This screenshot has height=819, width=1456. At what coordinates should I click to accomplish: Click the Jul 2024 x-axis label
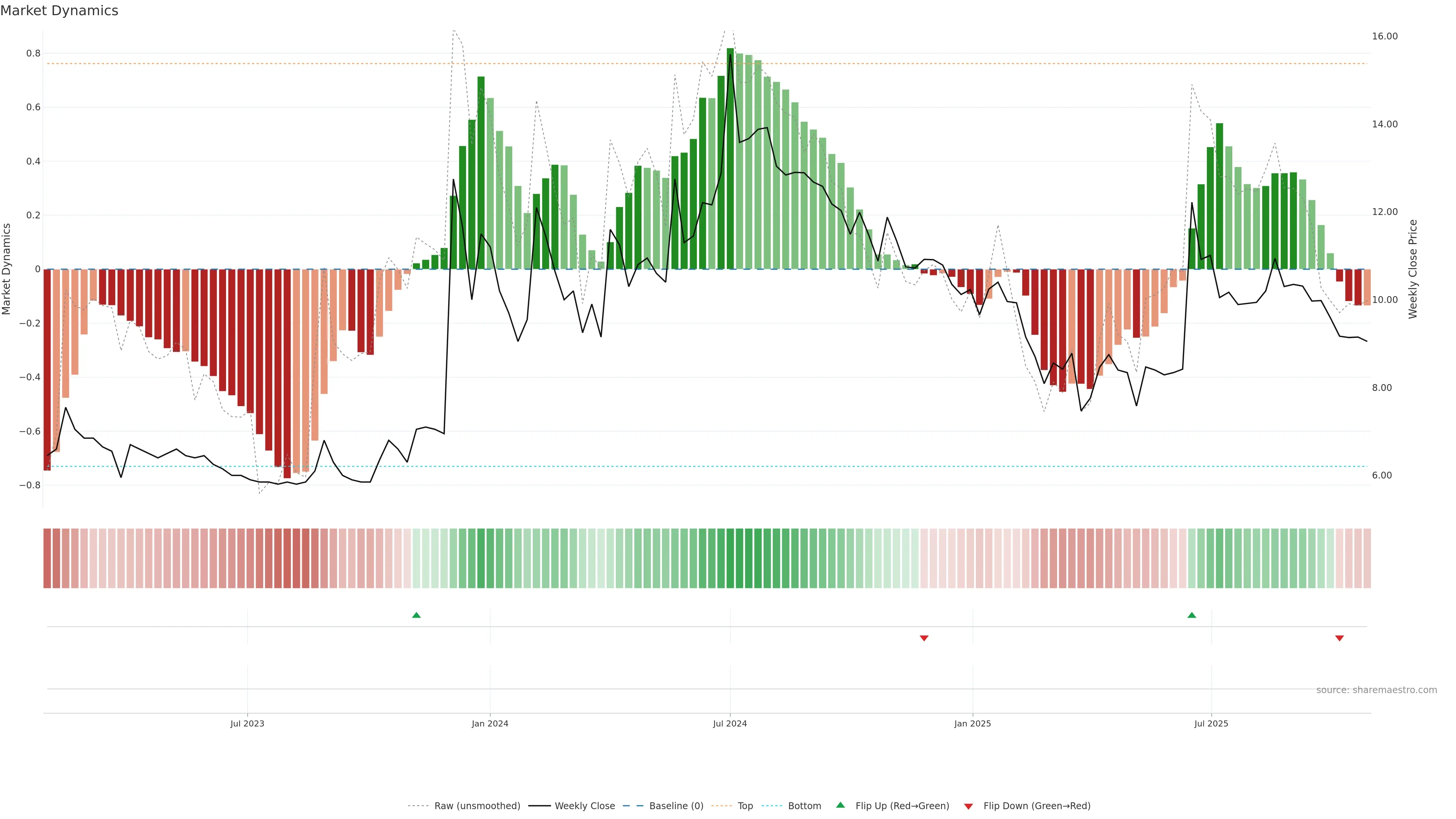tap(730, 723)
